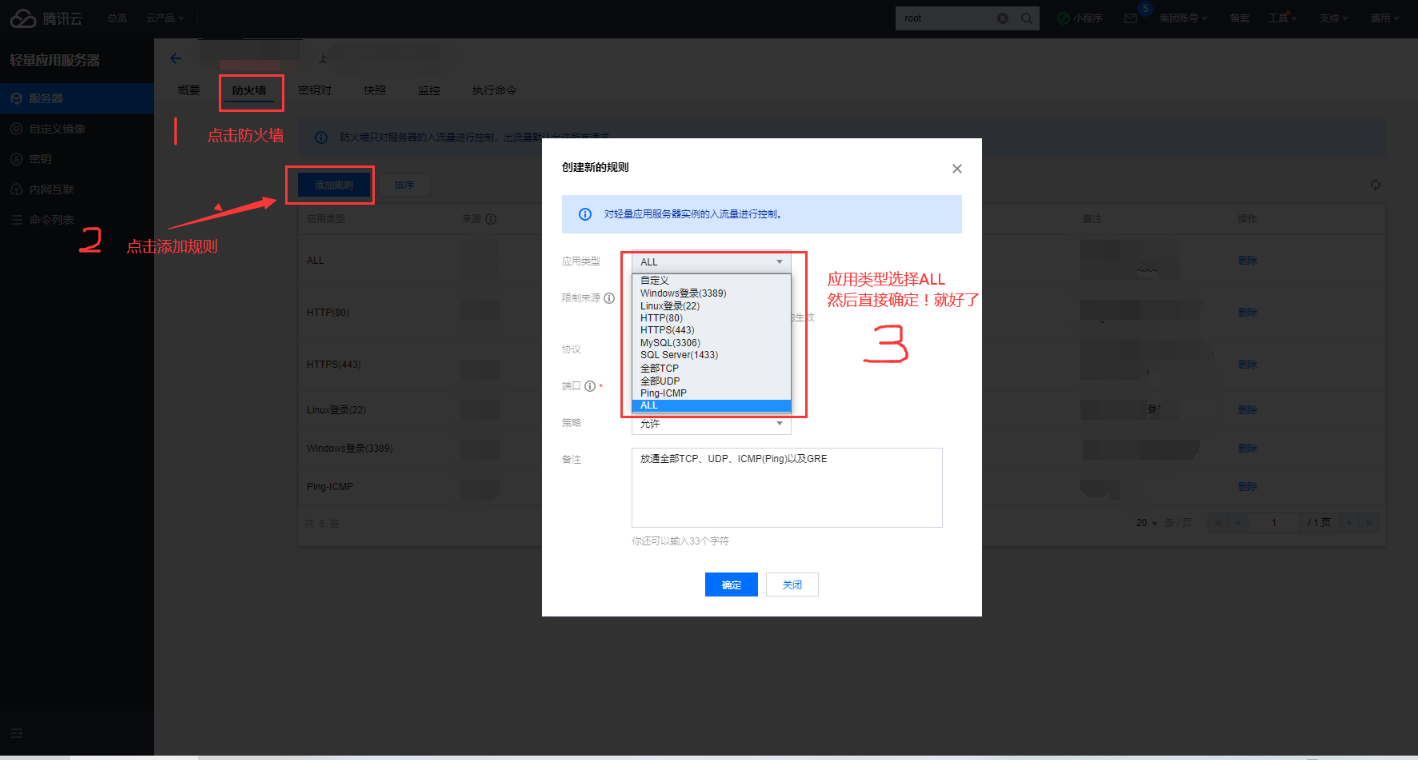Click the info icon beside 端口
This screenshot has width=1418, height=760.
tap(590, 386)
